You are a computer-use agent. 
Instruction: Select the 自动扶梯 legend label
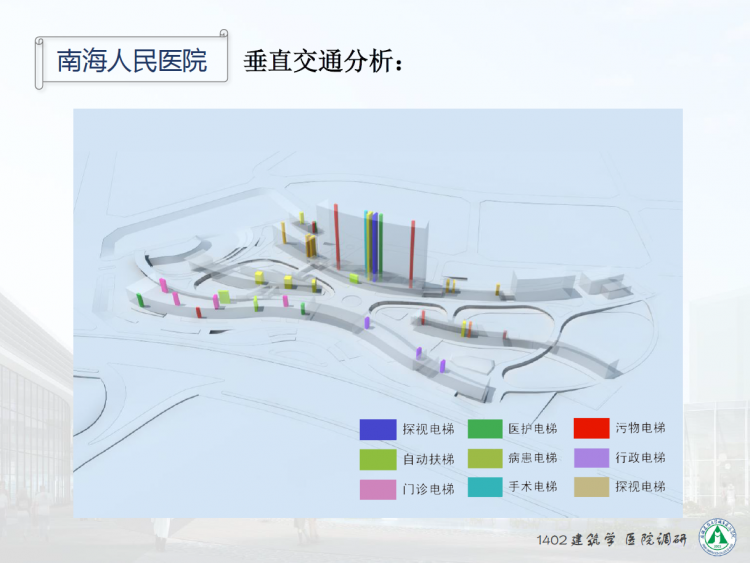[x=428, y=459]
